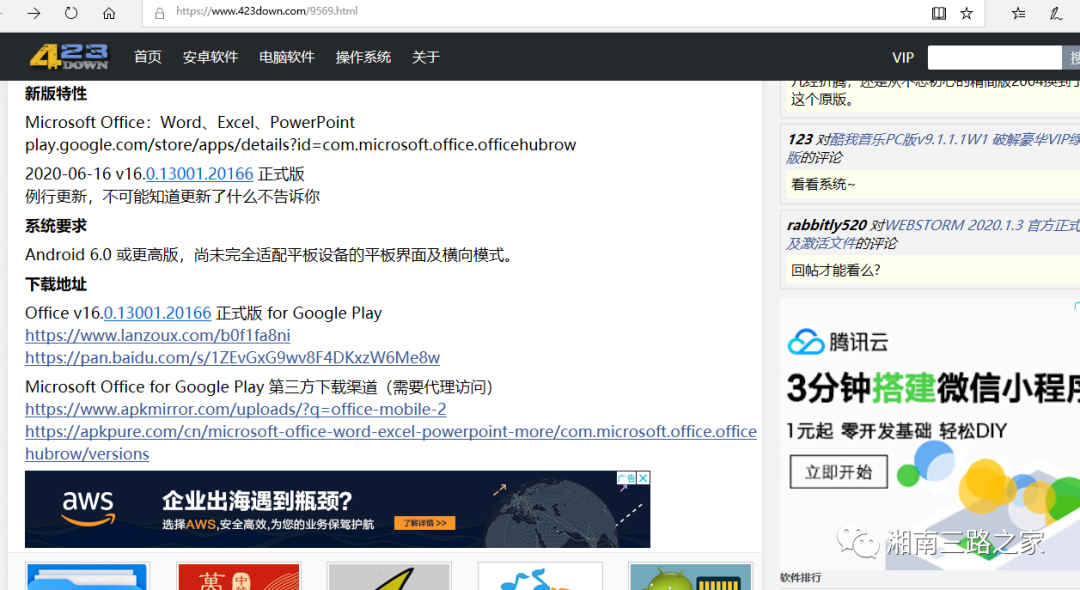Open the favorites list icon
1080x590 pixels.
click(x=1018, y=13)
